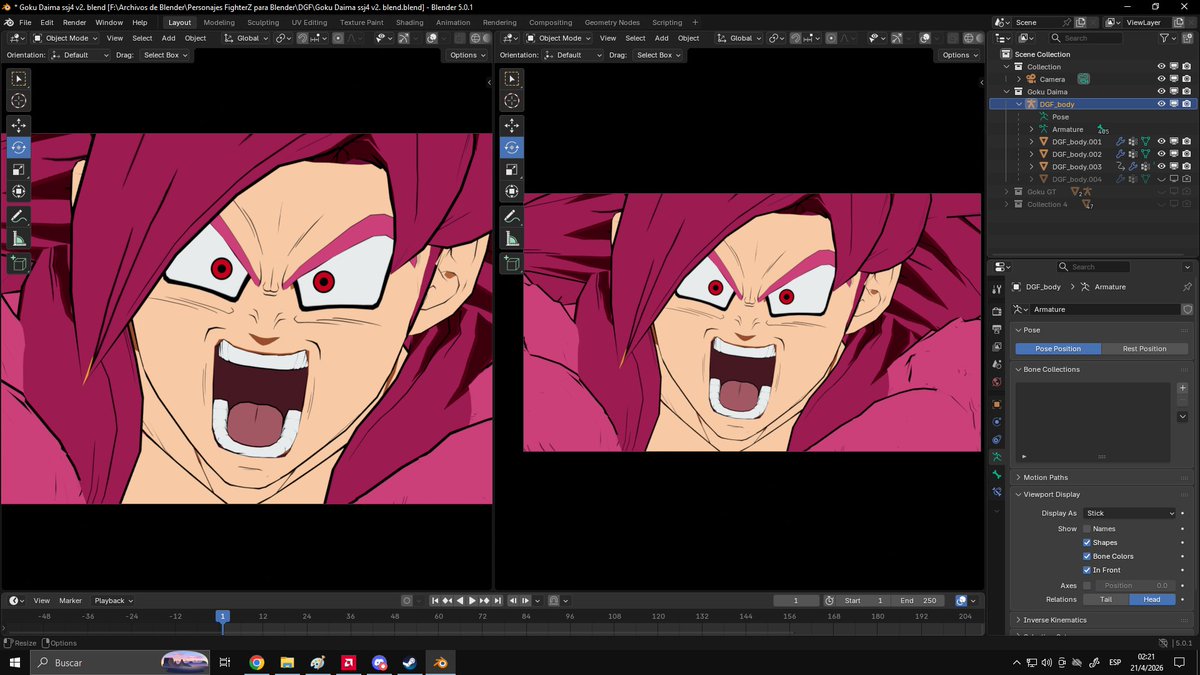Open left viewport Options dropdown
This screenshot has width=1200, height=675.
click(x=466, y=55)
